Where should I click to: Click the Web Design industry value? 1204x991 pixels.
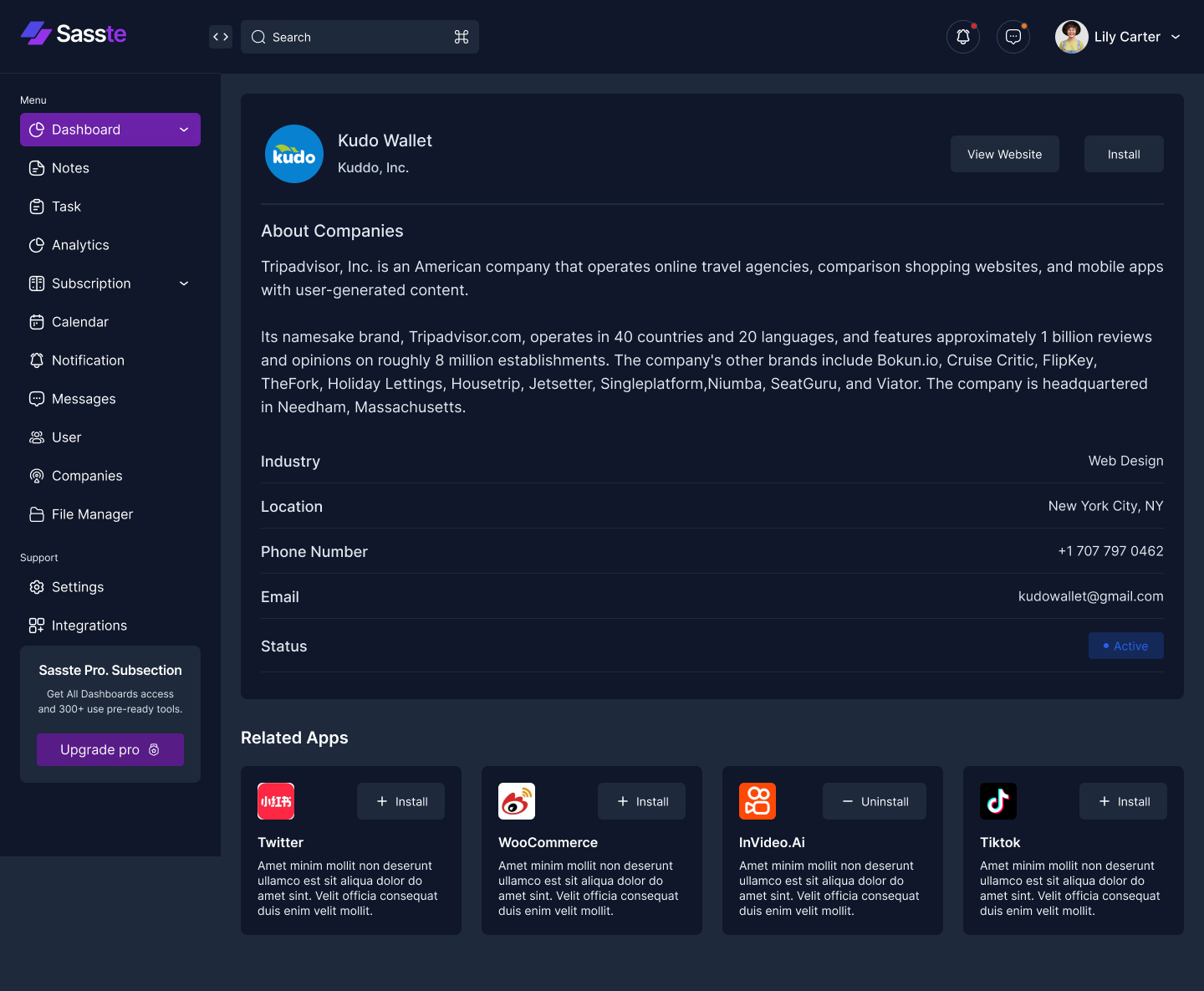pyautogui.click(x=1126, y=461)
